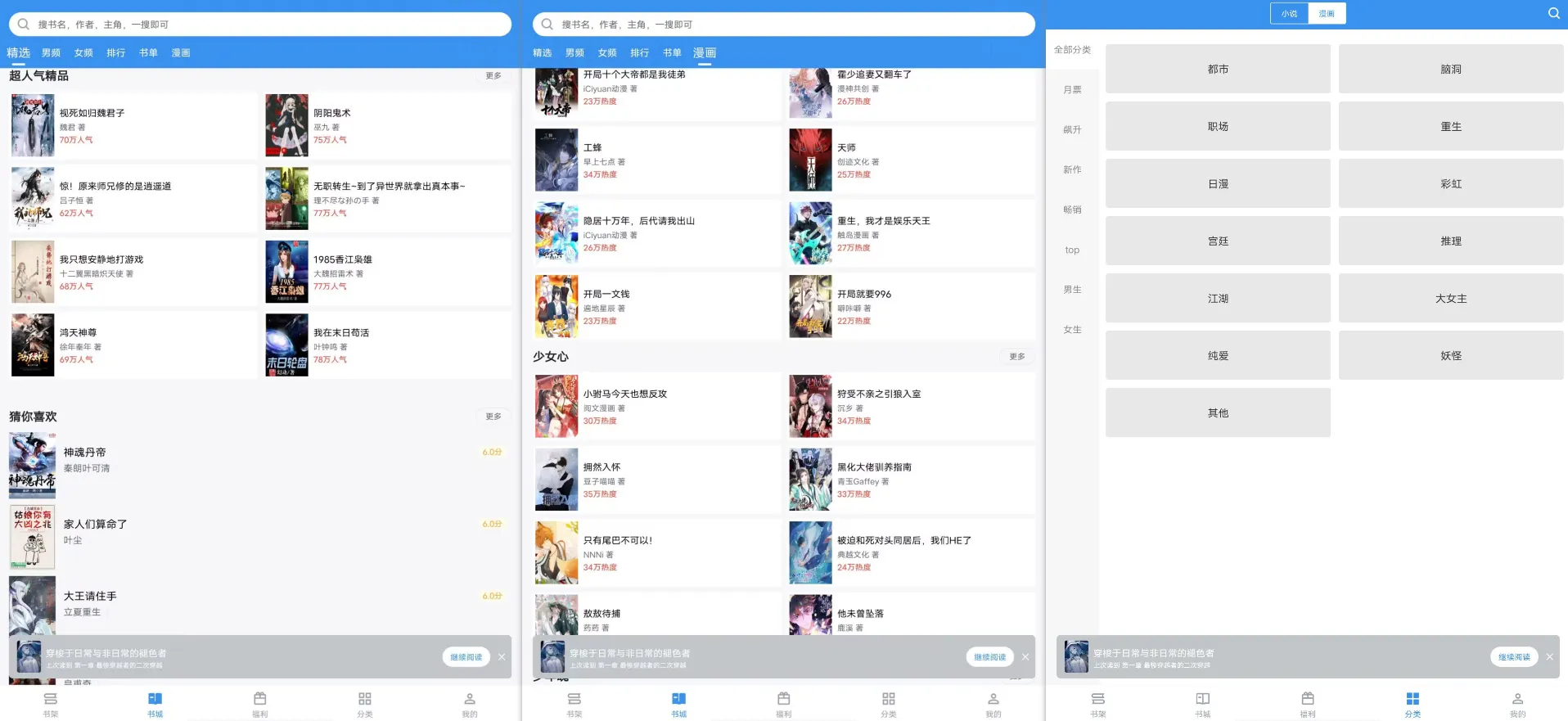
Task: Select the 漫画 tab in the left panel
Action: pos(181,52)
